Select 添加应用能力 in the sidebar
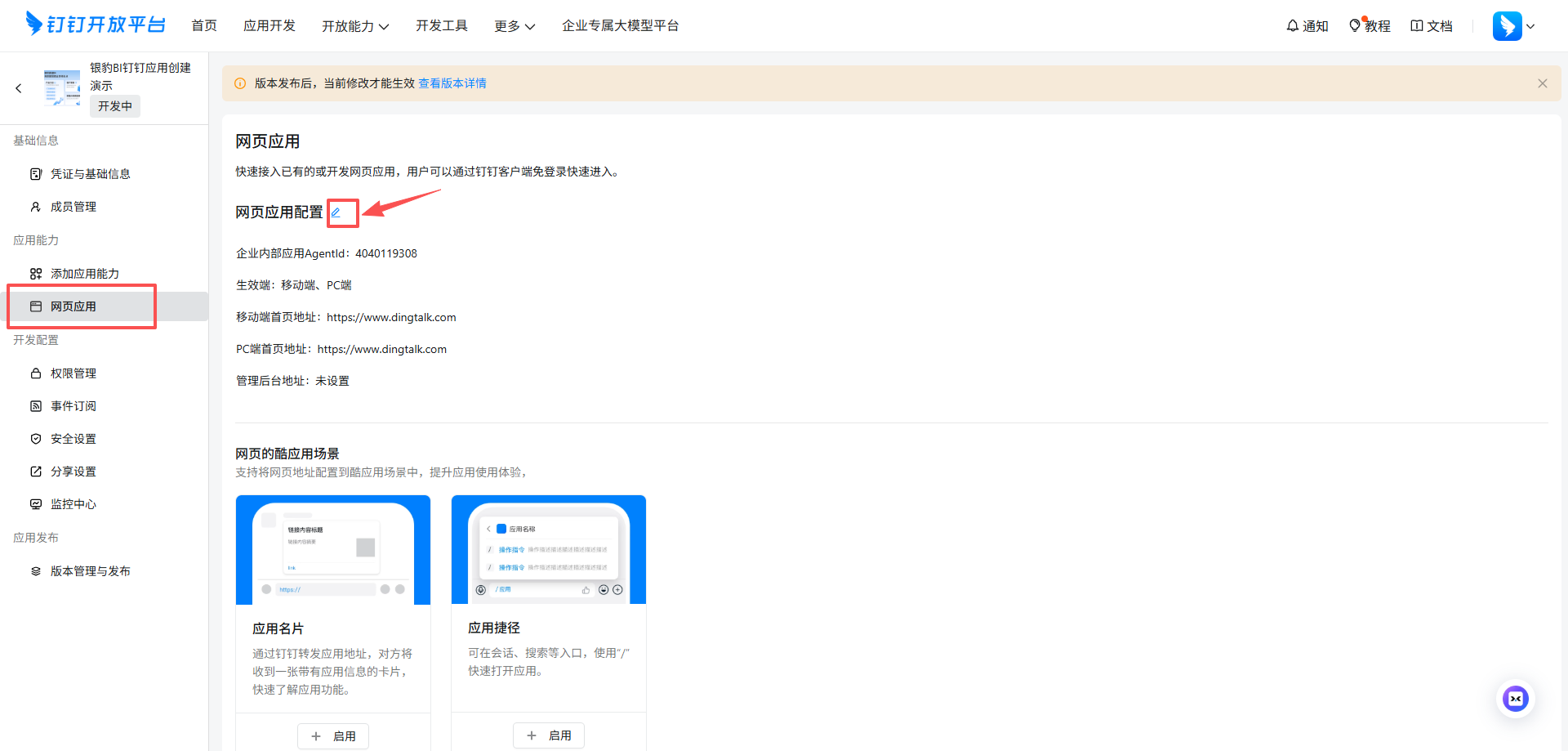Image resolution: width=1568 pixels, height=751 pixels. (84, 273)
